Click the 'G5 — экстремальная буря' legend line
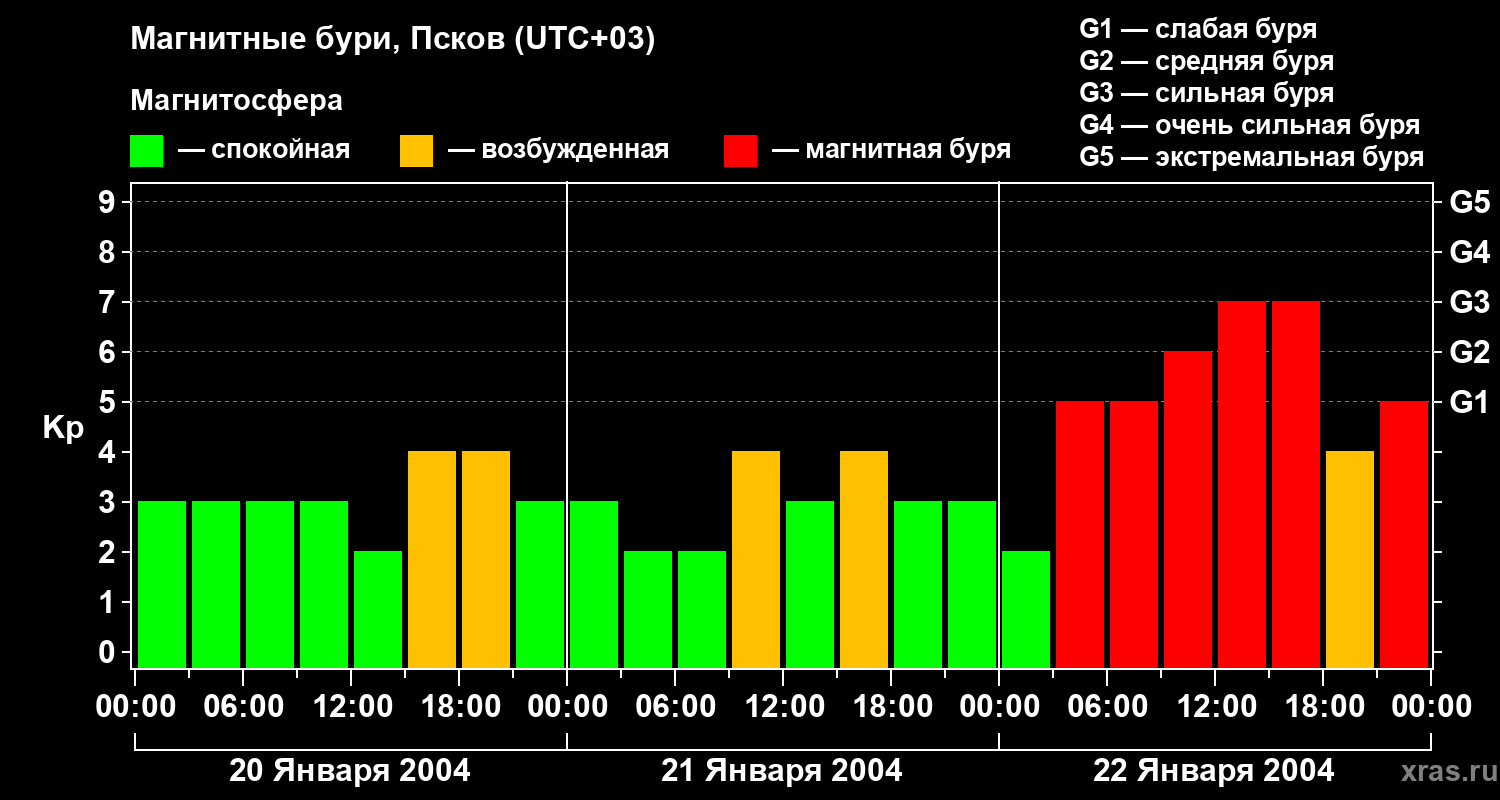 (x=1251, y=157)
